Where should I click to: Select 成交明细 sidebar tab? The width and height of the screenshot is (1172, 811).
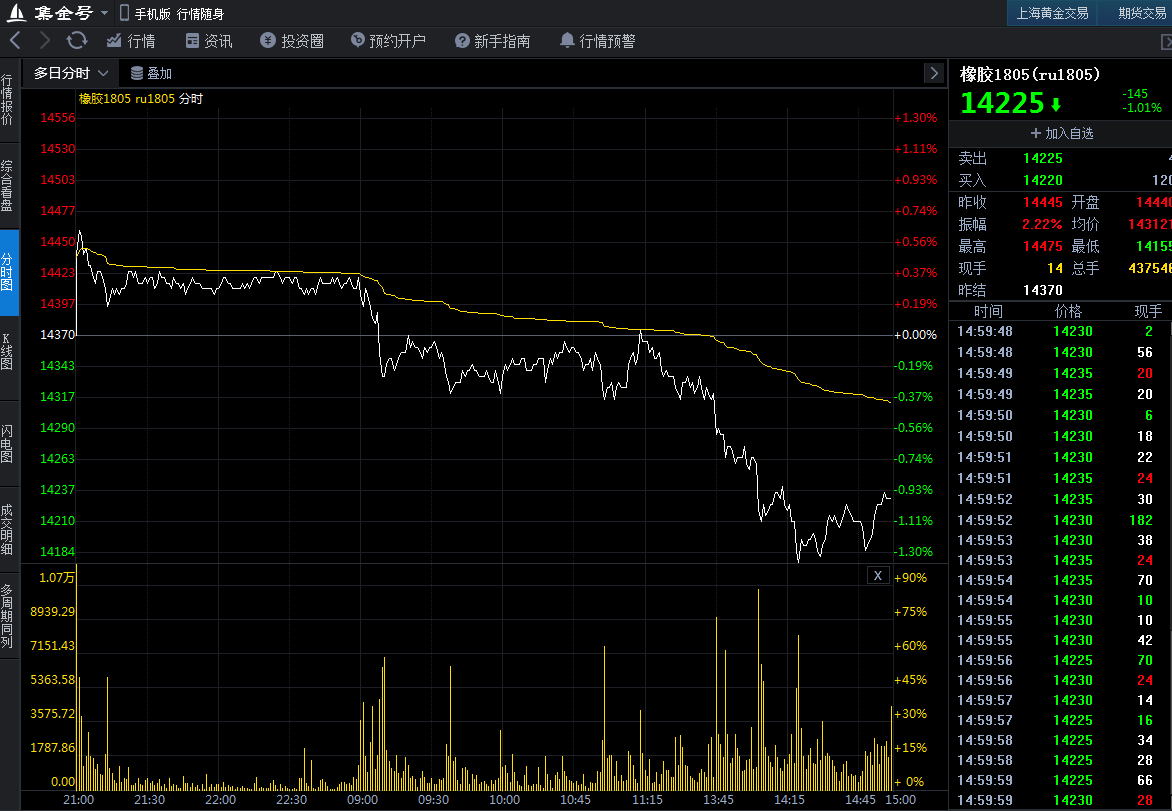[x=7, y=529]
